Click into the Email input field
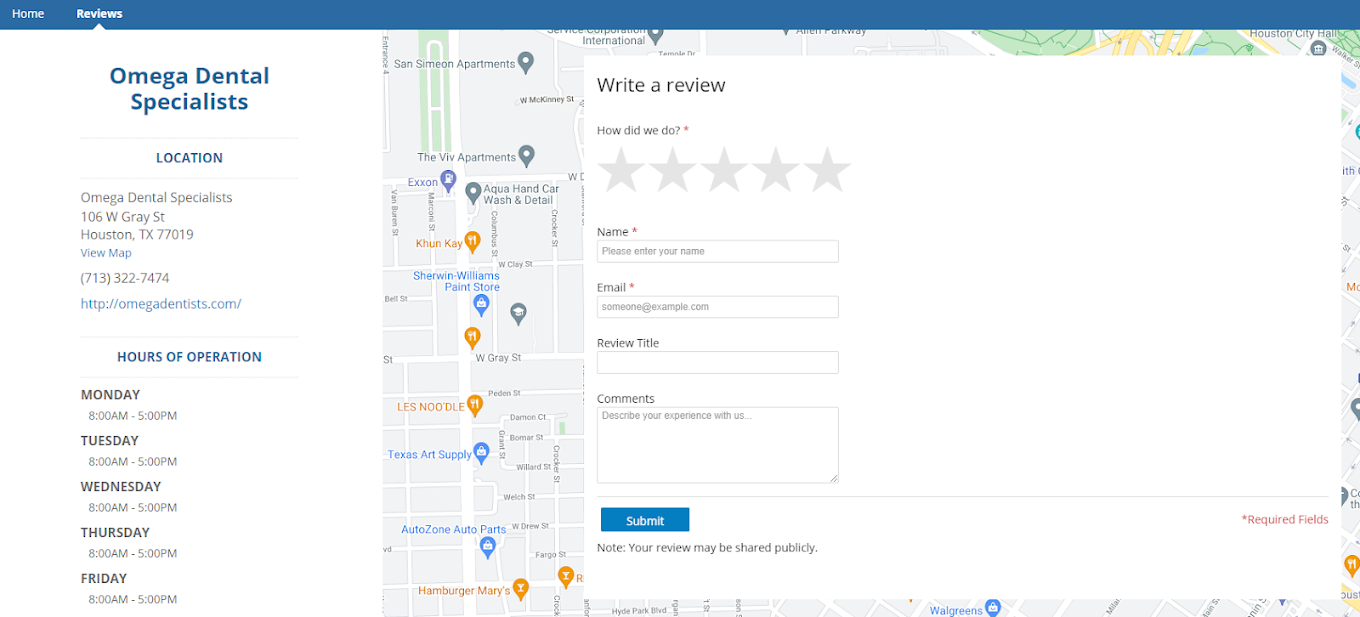This screenshot has width=1360, height=617. pyautogui.click(x=717, y=307)
